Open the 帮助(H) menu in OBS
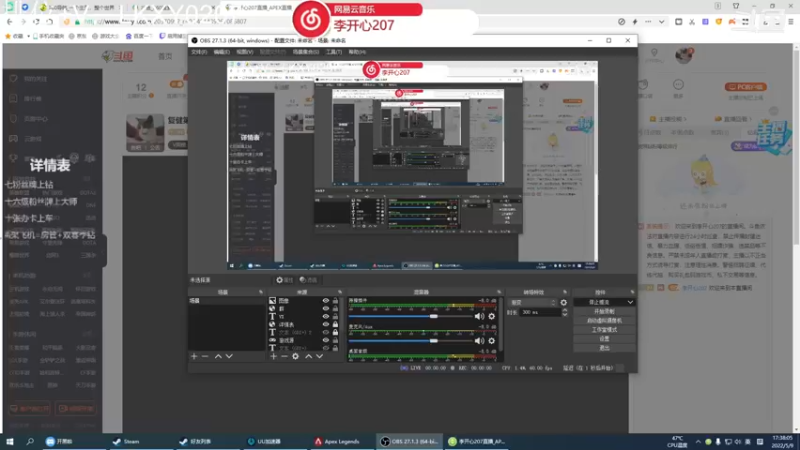Viewport: 800px width, 450px height. 357,52
